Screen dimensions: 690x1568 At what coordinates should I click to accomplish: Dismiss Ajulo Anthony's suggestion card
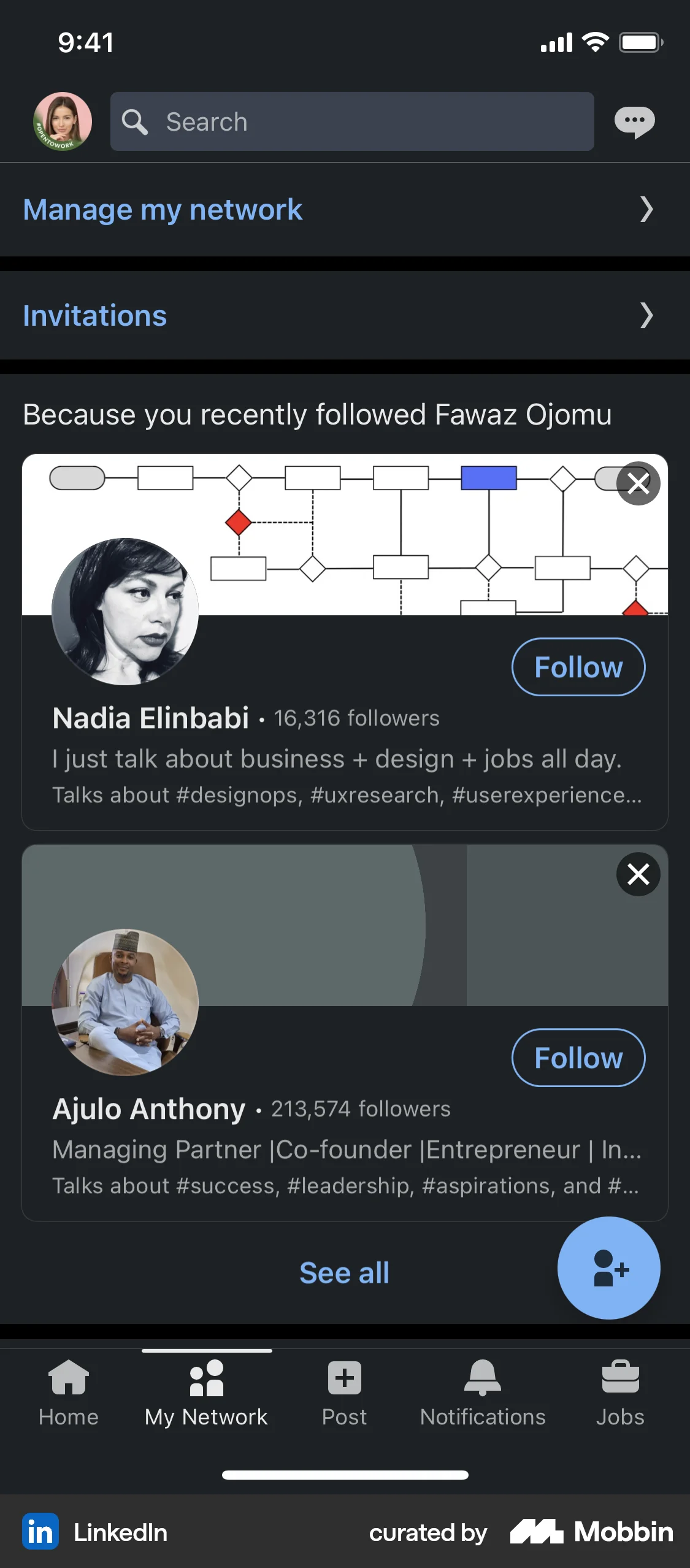[x=638, y=875]
